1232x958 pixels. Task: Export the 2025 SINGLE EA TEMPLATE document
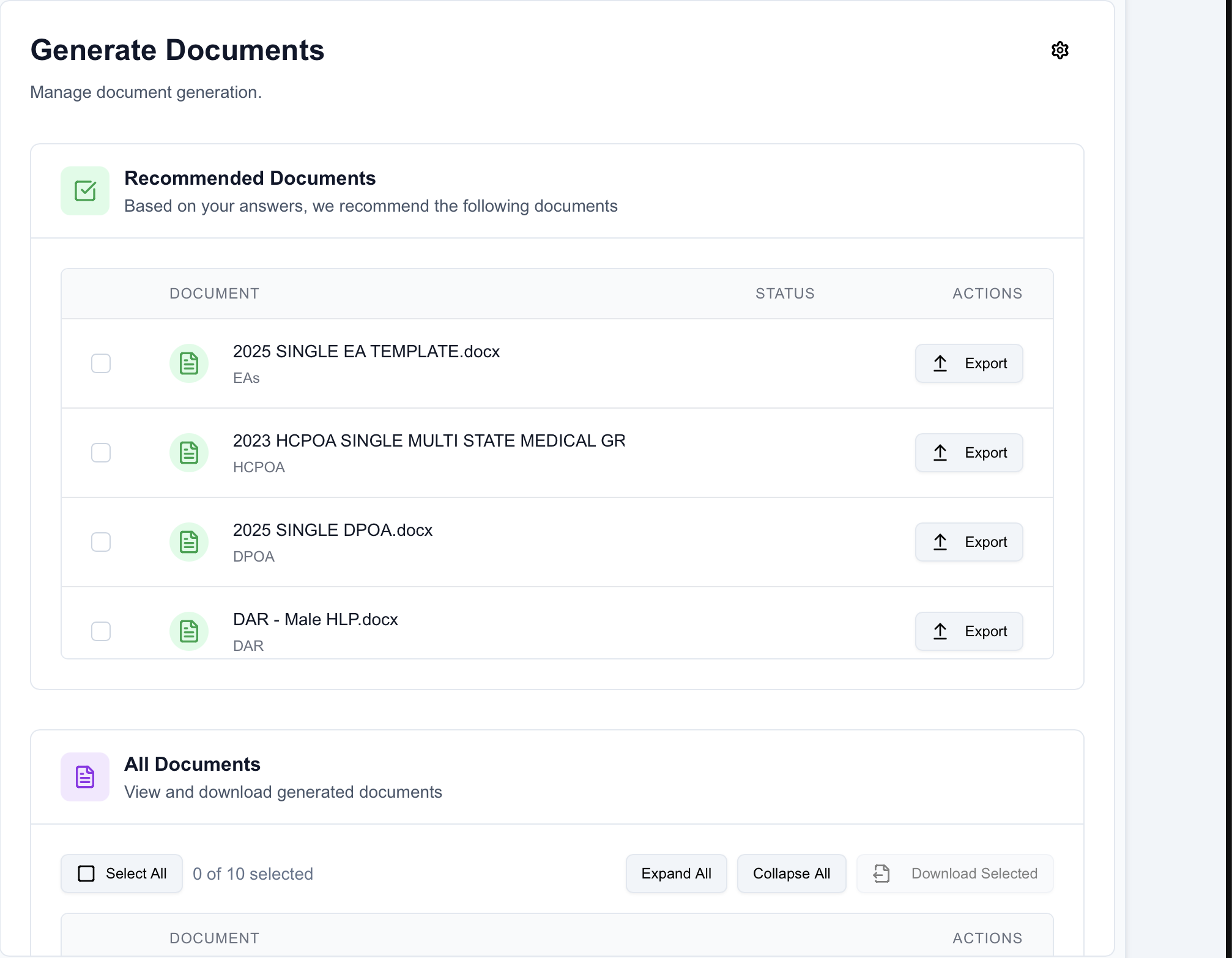pyautogui.click(x=969, y=363)
